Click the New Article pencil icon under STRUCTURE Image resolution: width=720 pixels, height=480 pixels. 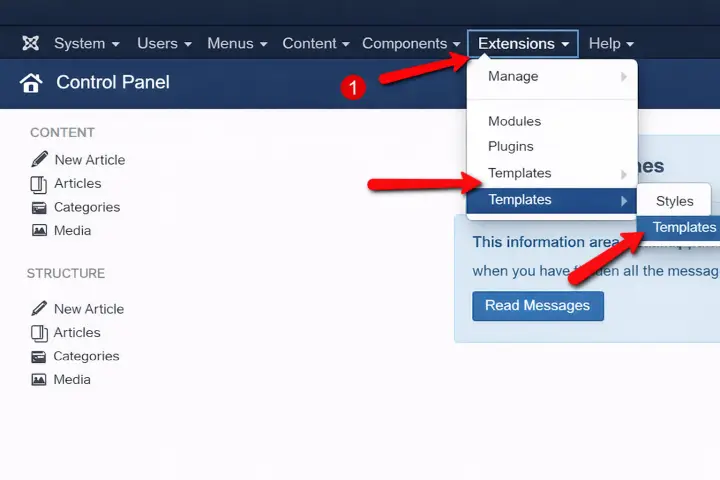39,309
